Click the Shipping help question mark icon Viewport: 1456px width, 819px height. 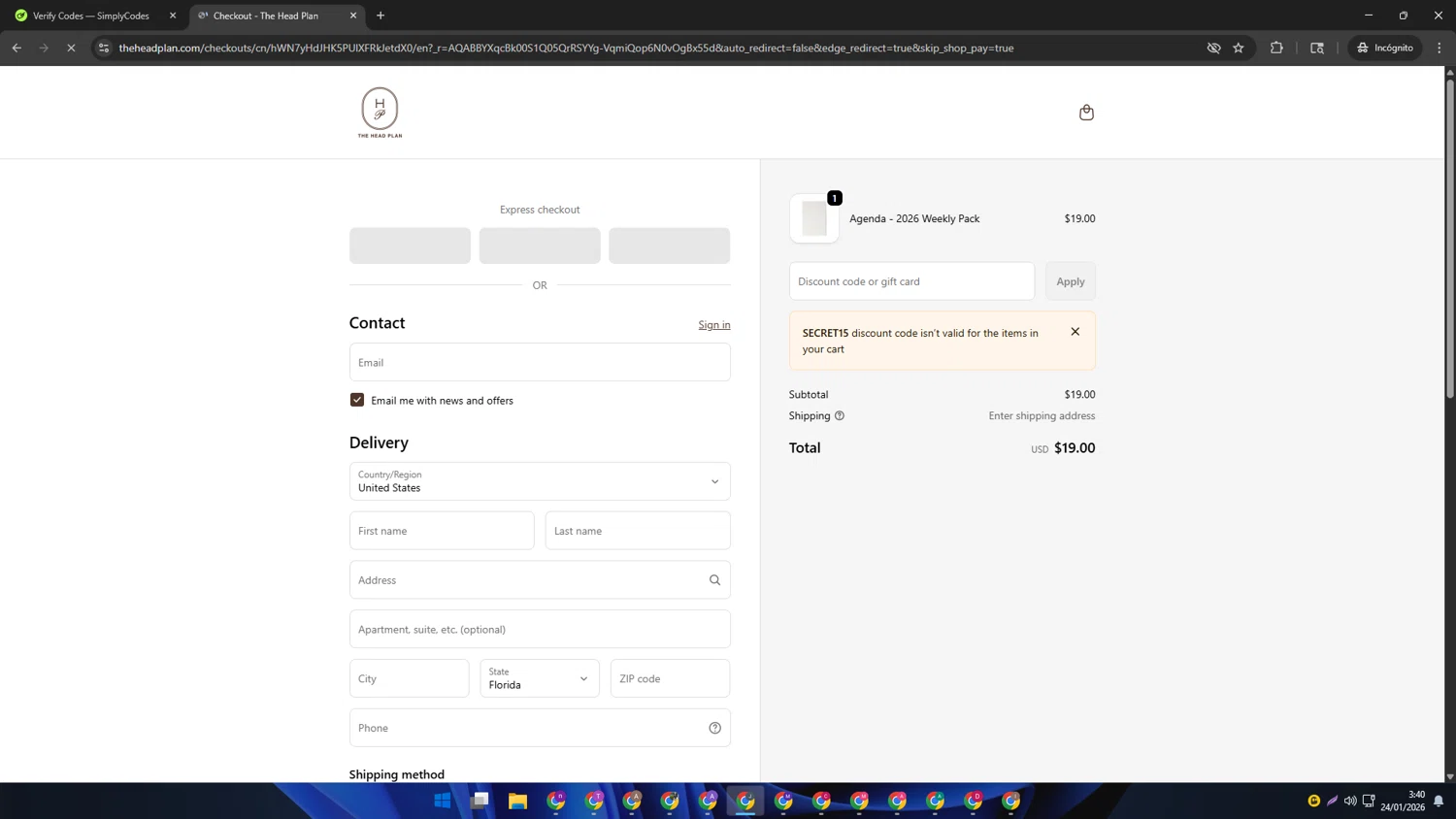pyautogui.click(x=840, y=415)
